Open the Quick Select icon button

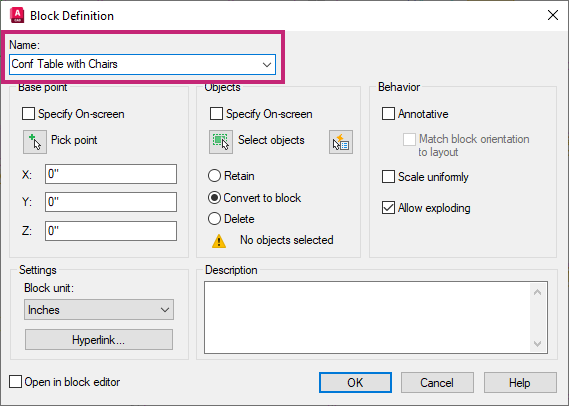[x=341, y=142]
